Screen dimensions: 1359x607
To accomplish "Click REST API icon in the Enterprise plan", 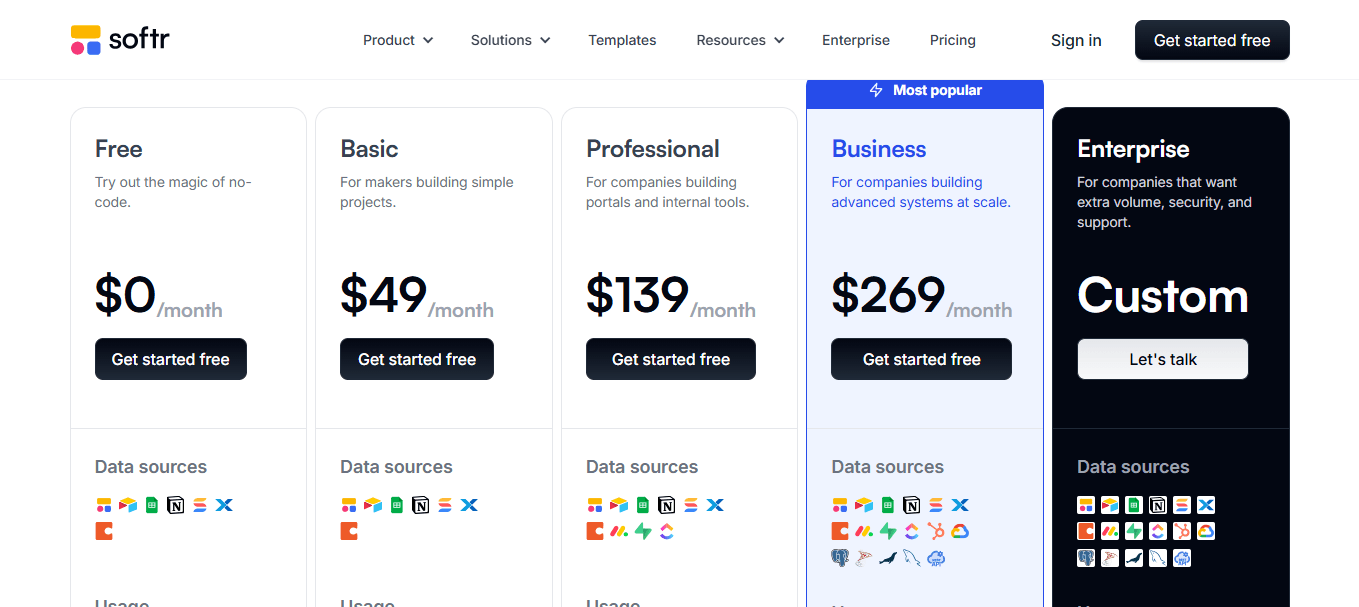I will tap(1182, 558).
